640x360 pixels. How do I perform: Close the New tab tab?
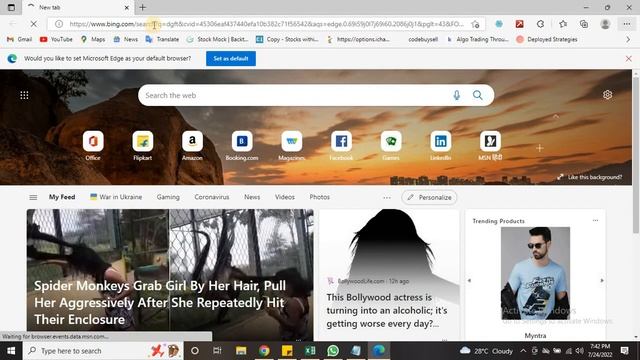(127, 7)
